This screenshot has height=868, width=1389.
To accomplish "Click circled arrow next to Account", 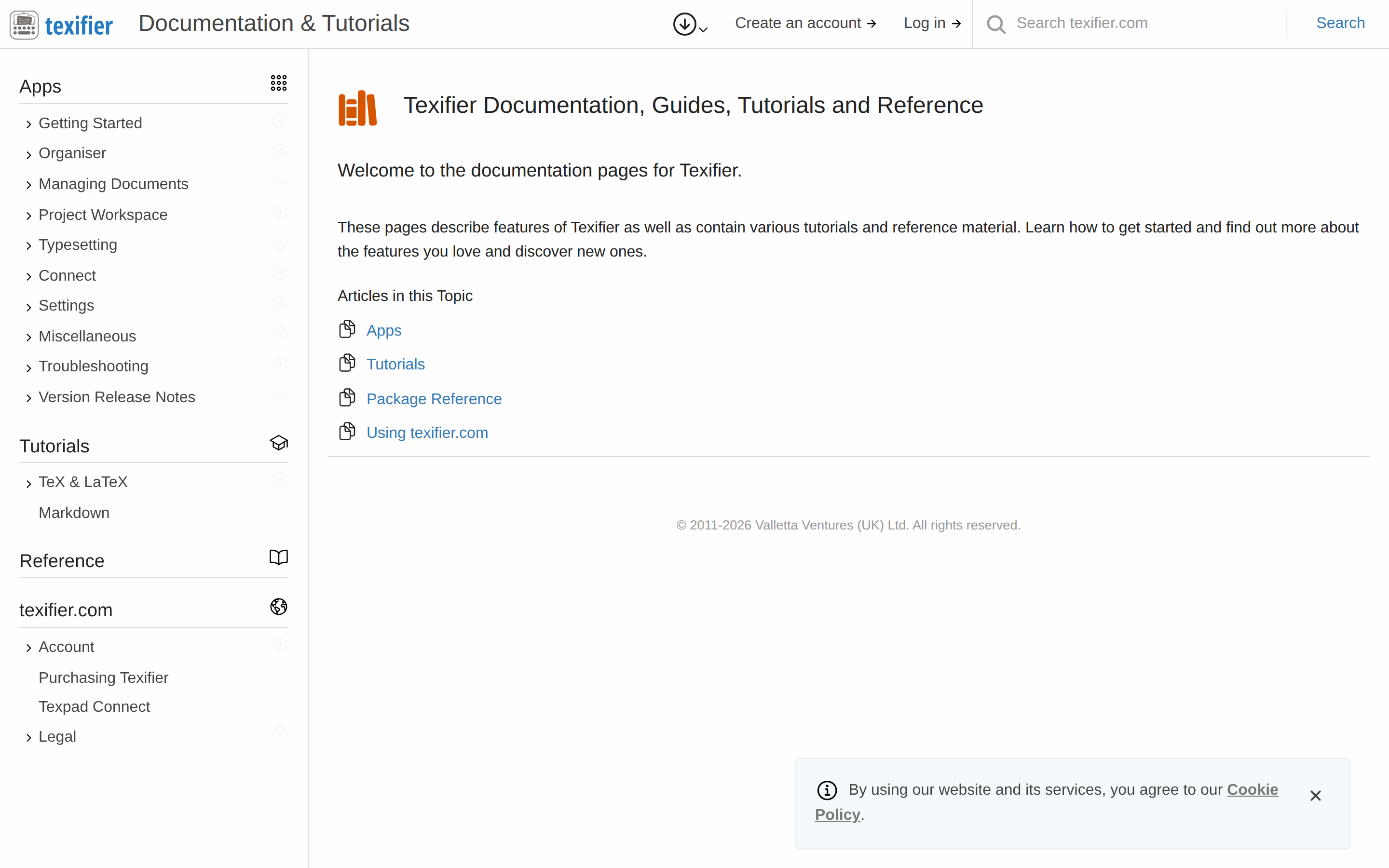I will tap(280, 644).
